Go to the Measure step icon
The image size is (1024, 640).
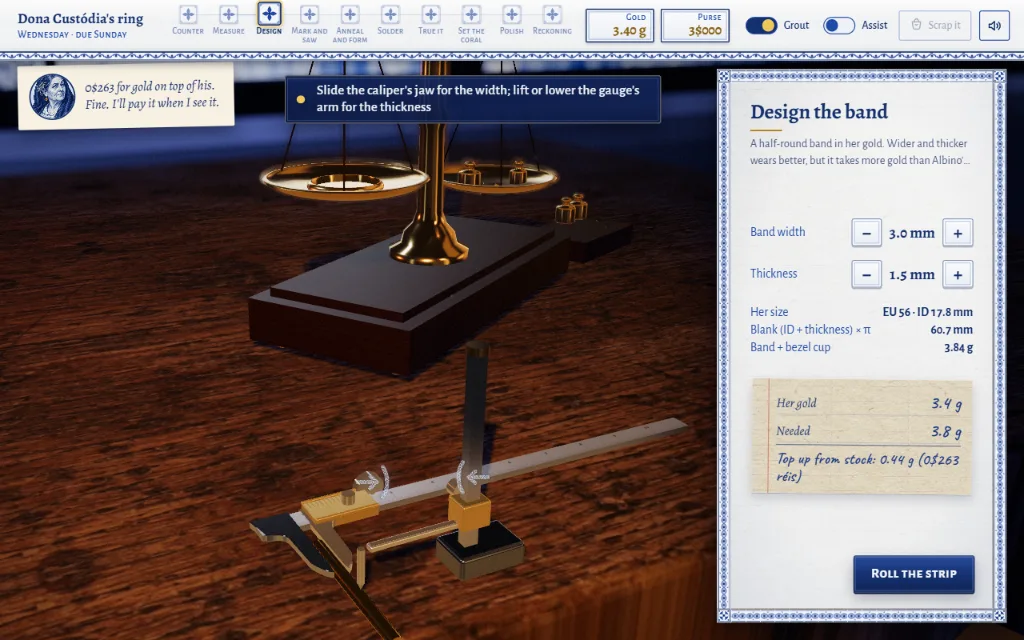[x=229, y=14]
